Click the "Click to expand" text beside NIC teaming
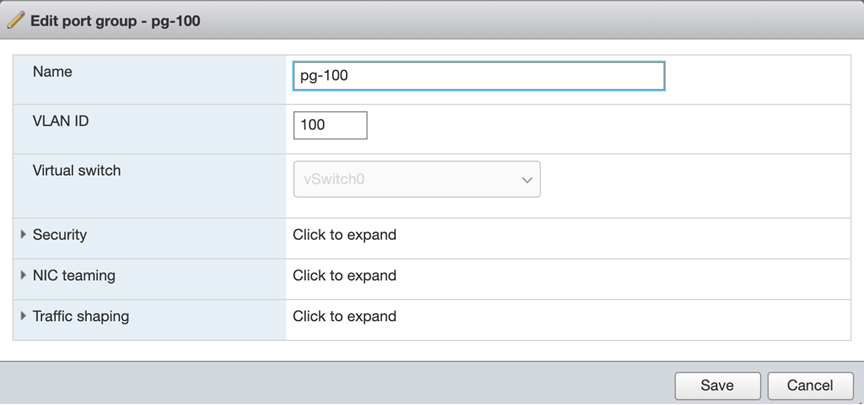The width and height of the screenshot is (864, 405). click(x=344, y=275)
